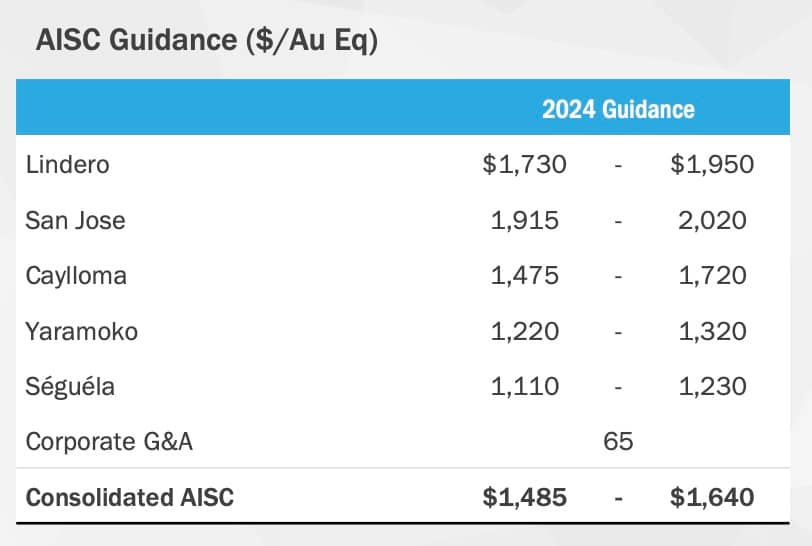The width and height of the screenshot is (812, 546).
Task: Select the 2024 Guidance column header
Action: click(618, 109)
